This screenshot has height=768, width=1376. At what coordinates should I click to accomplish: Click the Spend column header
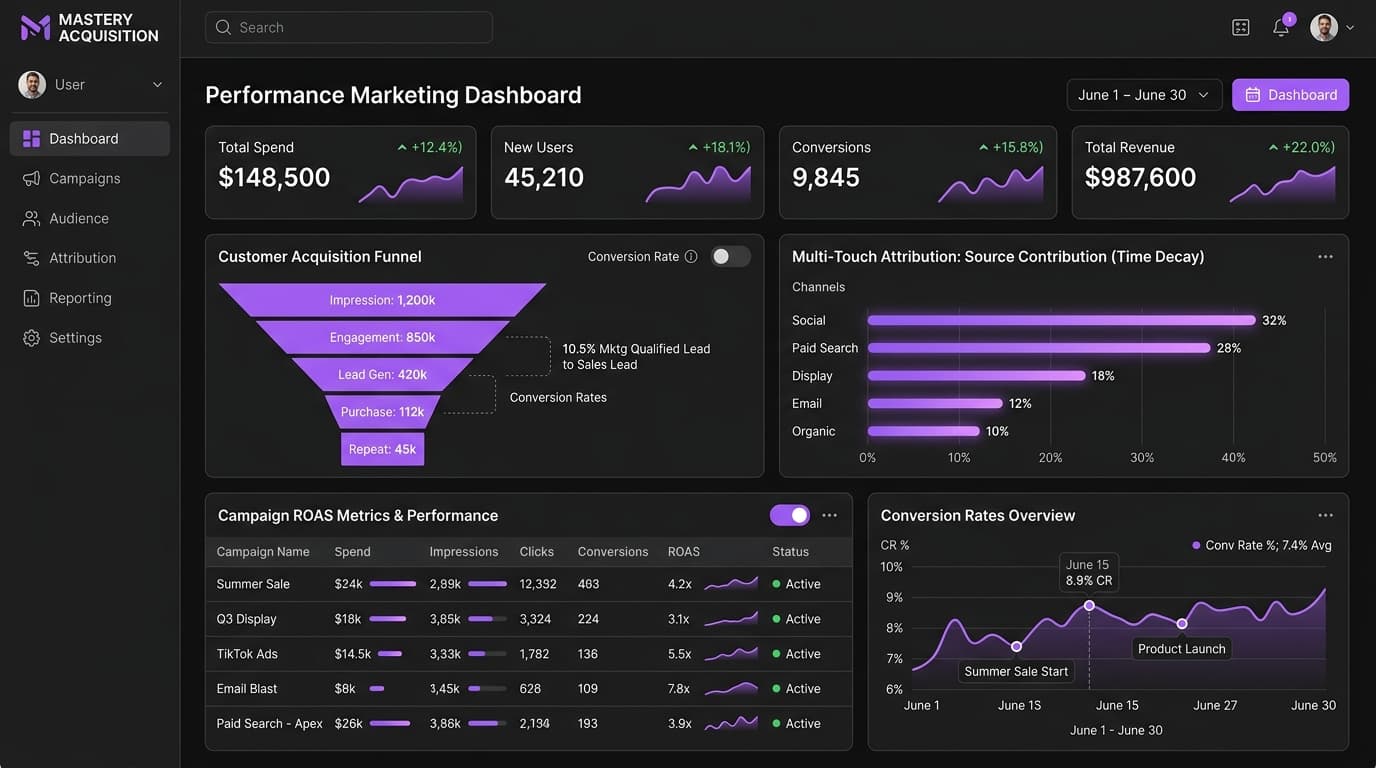352,552
